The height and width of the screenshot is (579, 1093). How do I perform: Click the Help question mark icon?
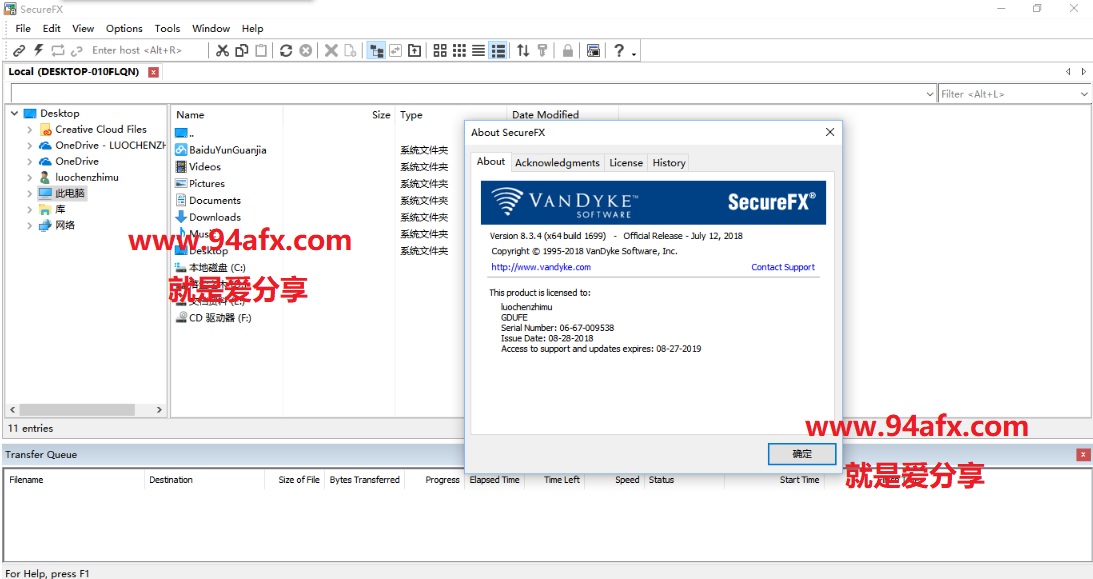pos(619,50)
